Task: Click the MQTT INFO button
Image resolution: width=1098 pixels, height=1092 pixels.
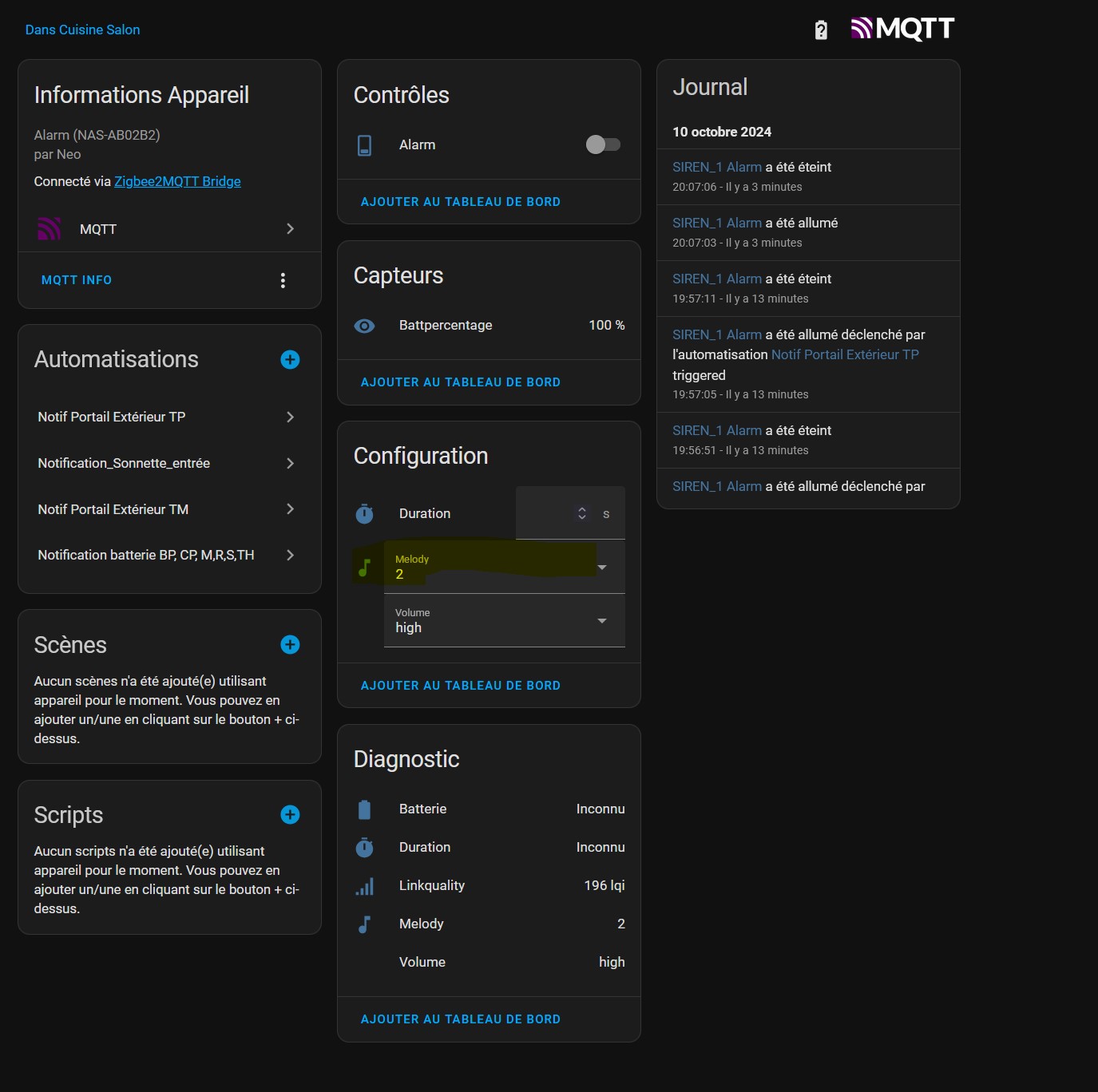Action: coord(77,280)
